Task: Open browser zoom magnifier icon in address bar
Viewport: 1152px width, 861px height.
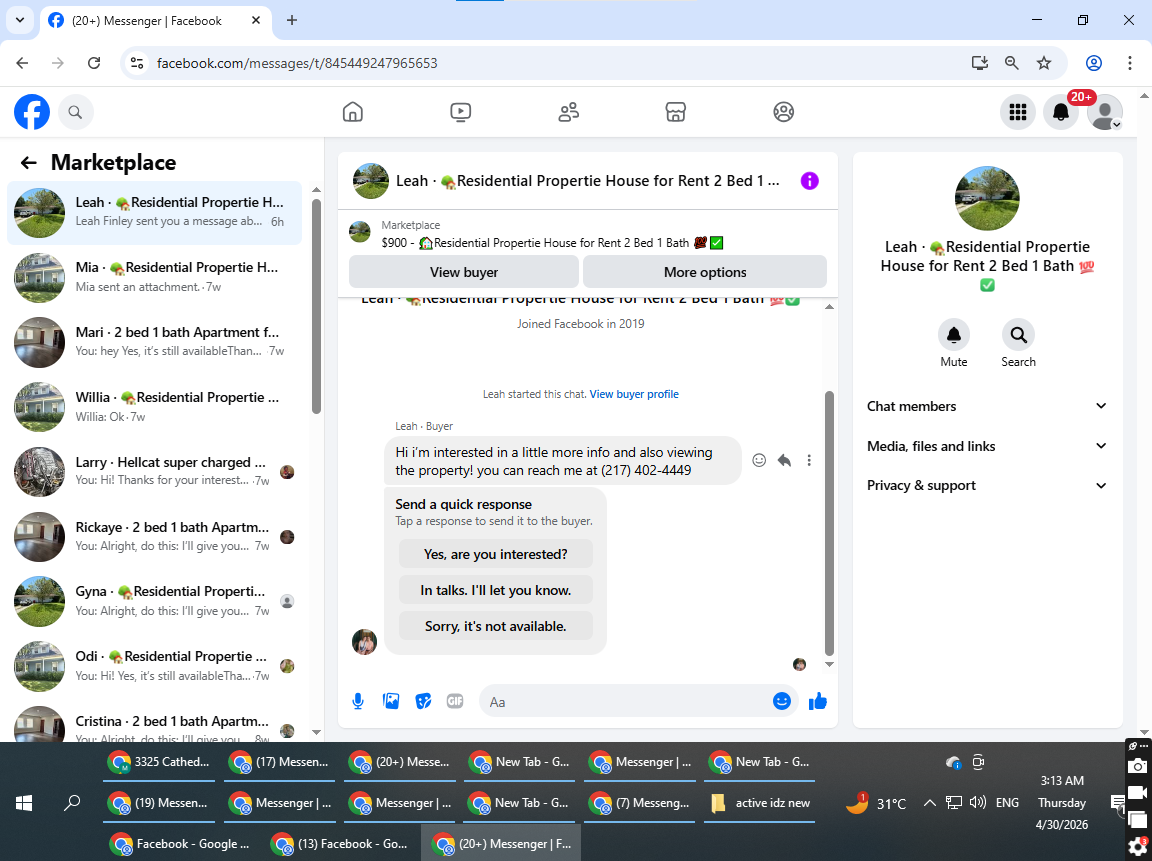Action: coord(1012,63)
